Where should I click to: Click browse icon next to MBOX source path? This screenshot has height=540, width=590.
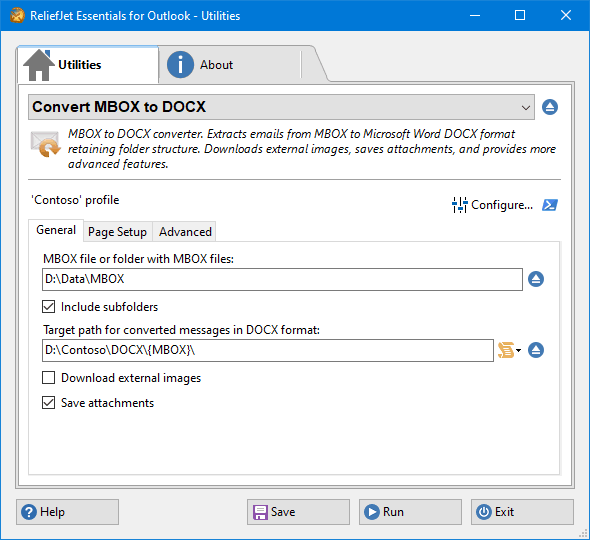click(536, 279)
